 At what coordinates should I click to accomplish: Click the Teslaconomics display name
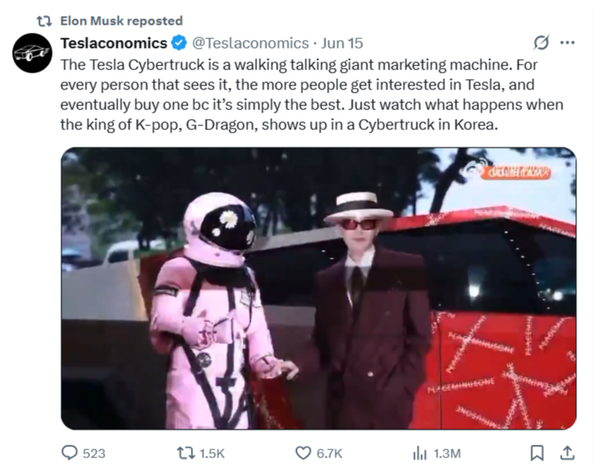[x=112, y=43]
